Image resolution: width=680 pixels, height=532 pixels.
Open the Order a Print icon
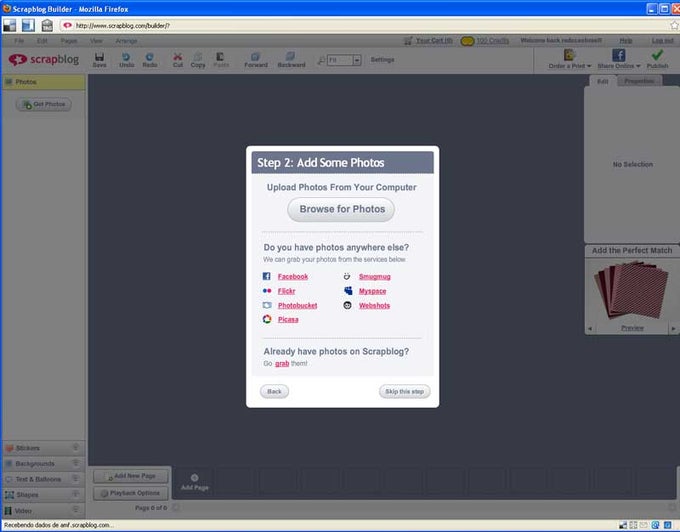pos(569,55)
